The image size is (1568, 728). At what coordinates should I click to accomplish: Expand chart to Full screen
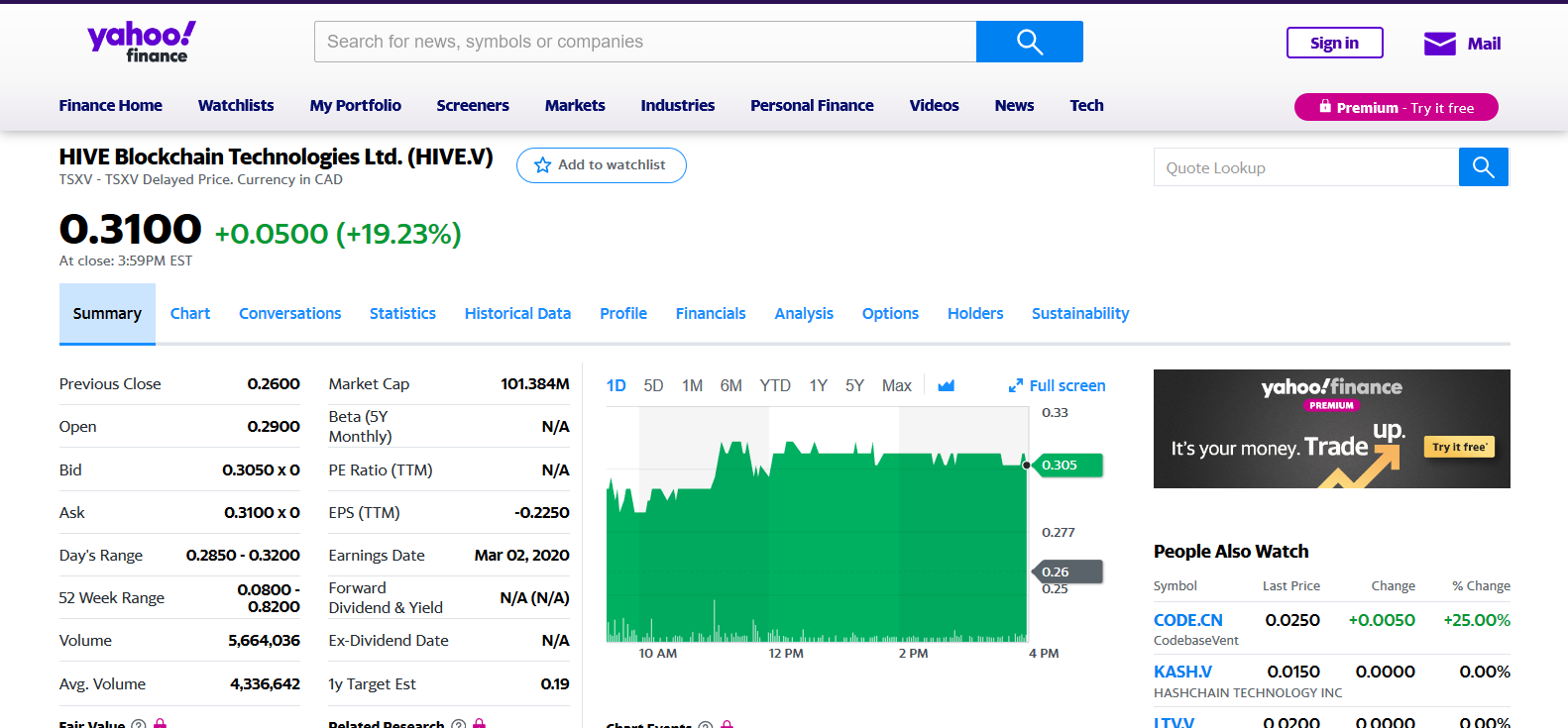[1057, 385]
